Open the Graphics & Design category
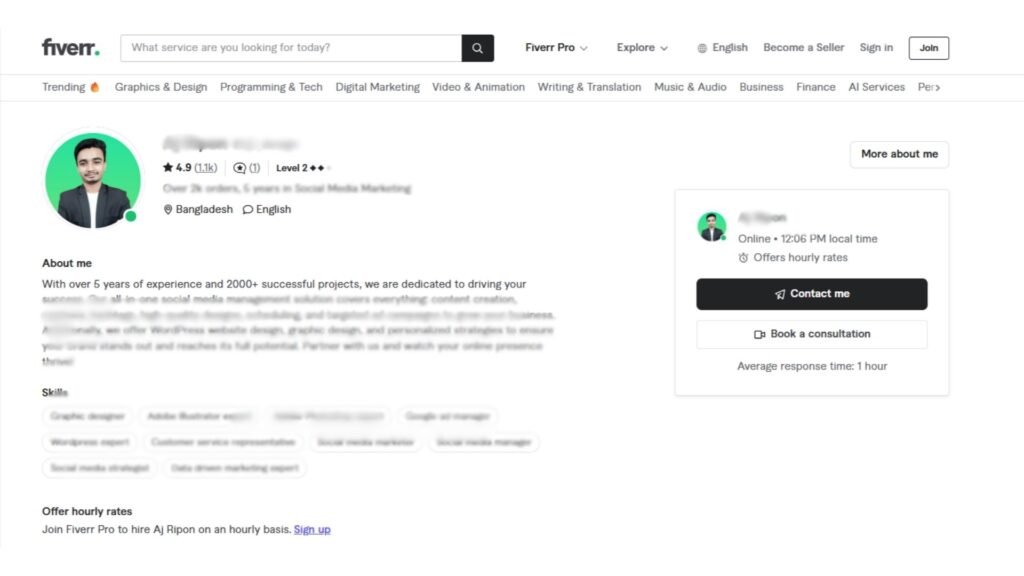 tap(161, 87)
